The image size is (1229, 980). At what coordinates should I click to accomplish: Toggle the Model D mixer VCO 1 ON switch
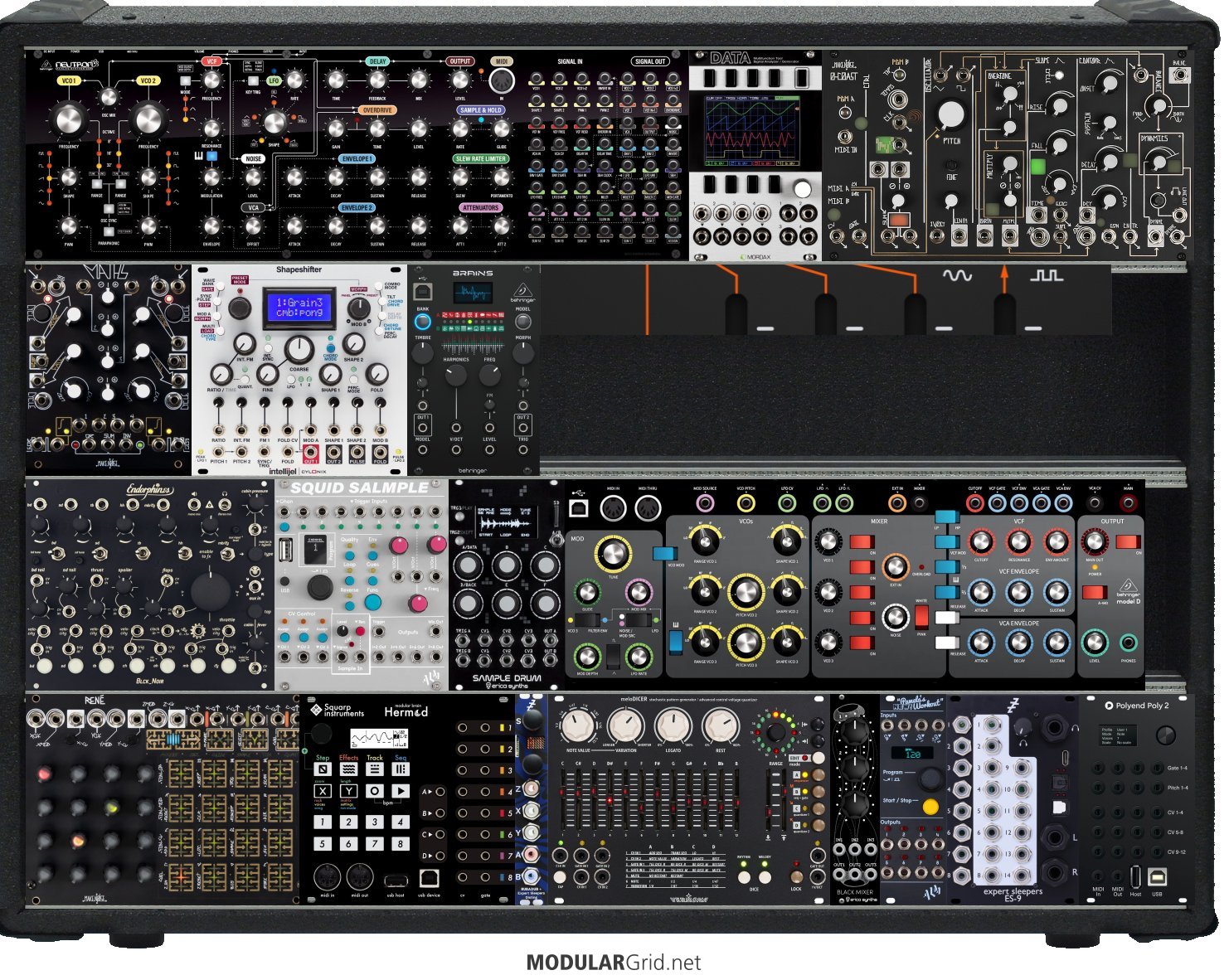[862, 542]
